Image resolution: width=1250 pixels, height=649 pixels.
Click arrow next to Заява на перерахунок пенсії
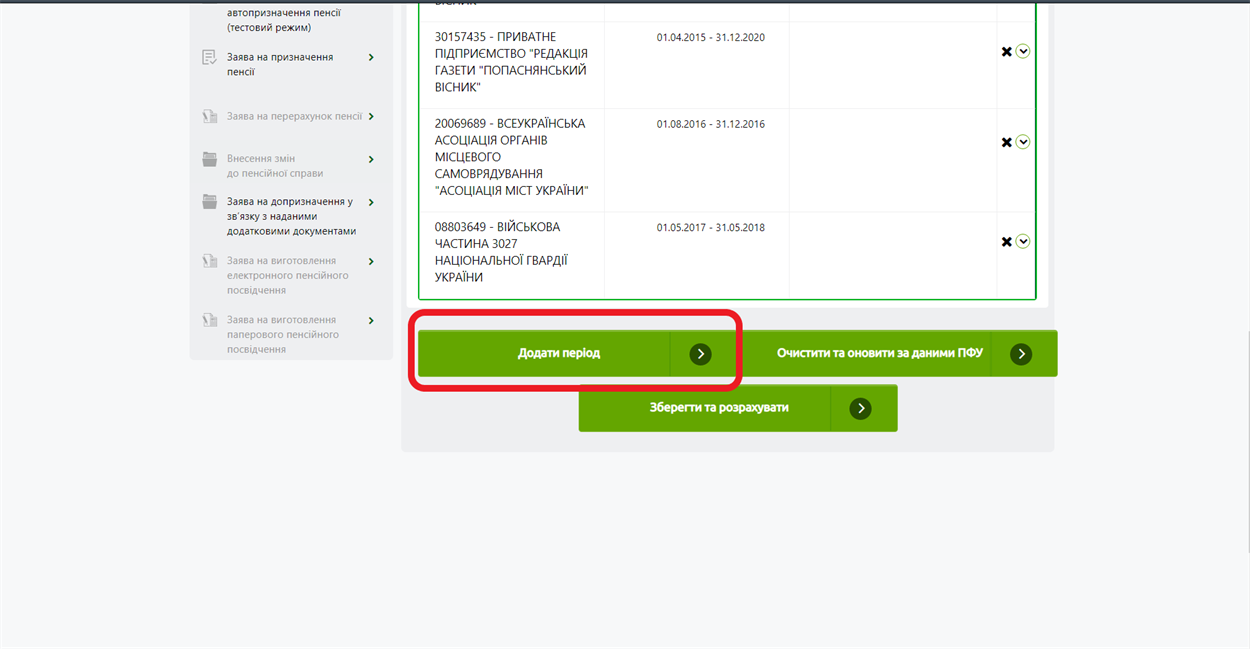click(x=371, y=116)
